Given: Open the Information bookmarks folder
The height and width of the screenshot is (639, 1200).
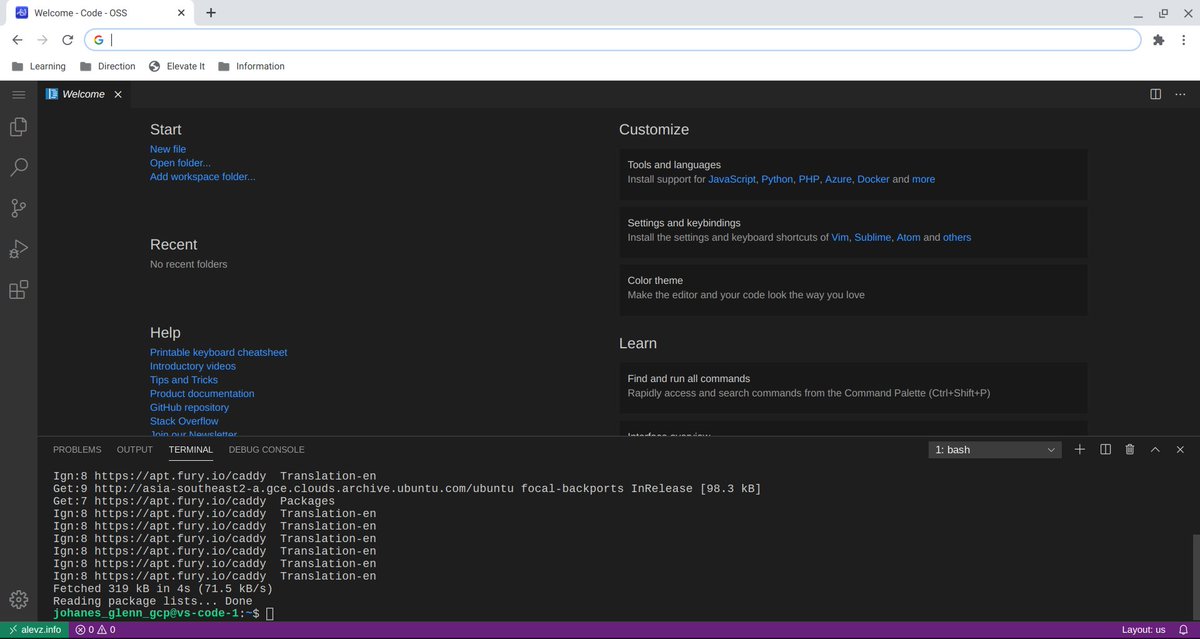Looking at the screenshot, I should pos(250,66).
